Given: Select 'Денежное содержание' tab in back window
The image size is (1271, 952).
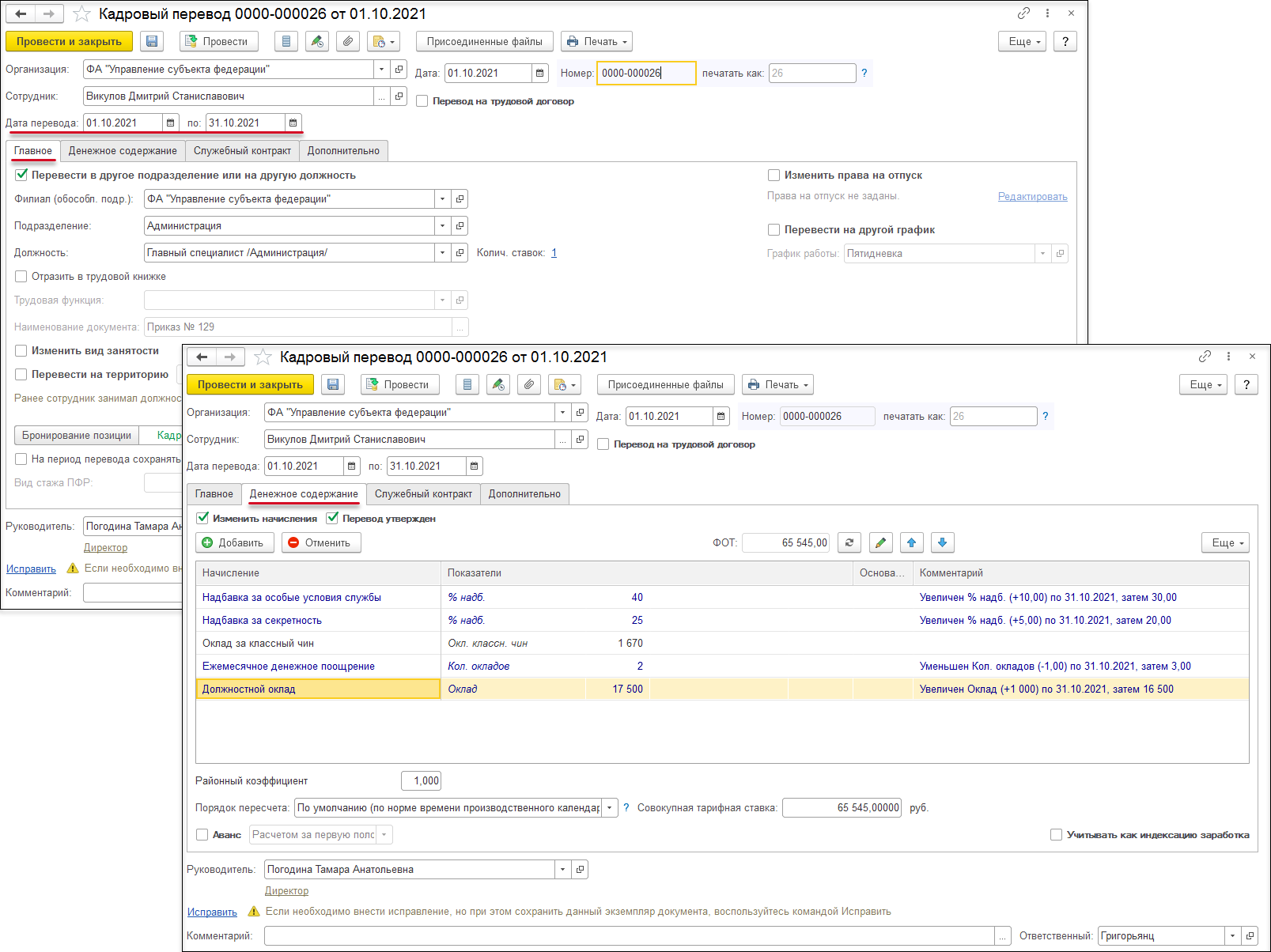Looking at the screenshot, I should coord(123,150).
